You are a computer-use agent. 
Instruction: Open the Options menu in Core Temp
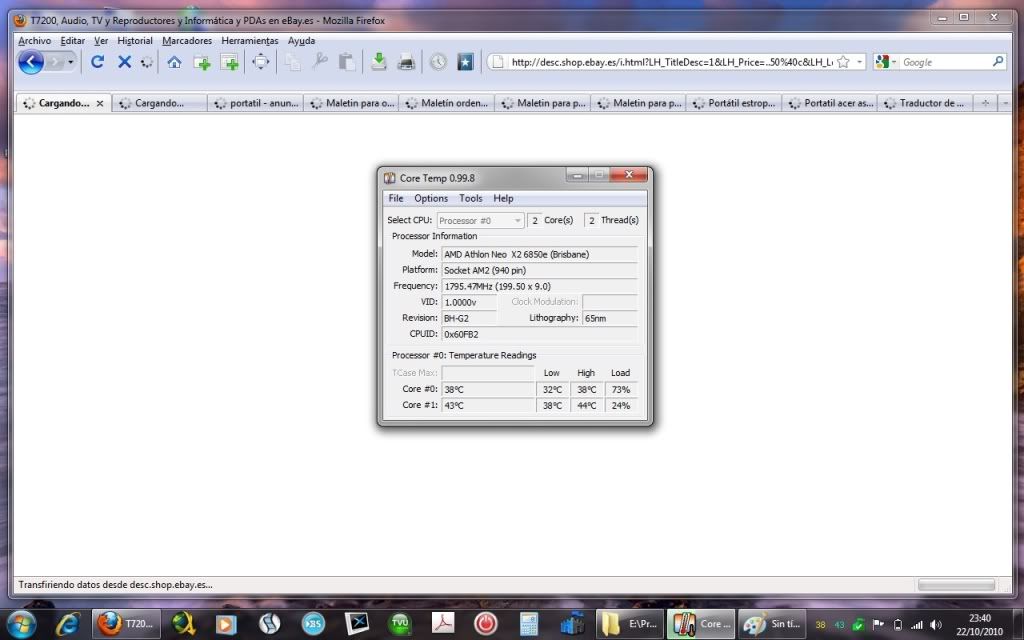point(431,199)
